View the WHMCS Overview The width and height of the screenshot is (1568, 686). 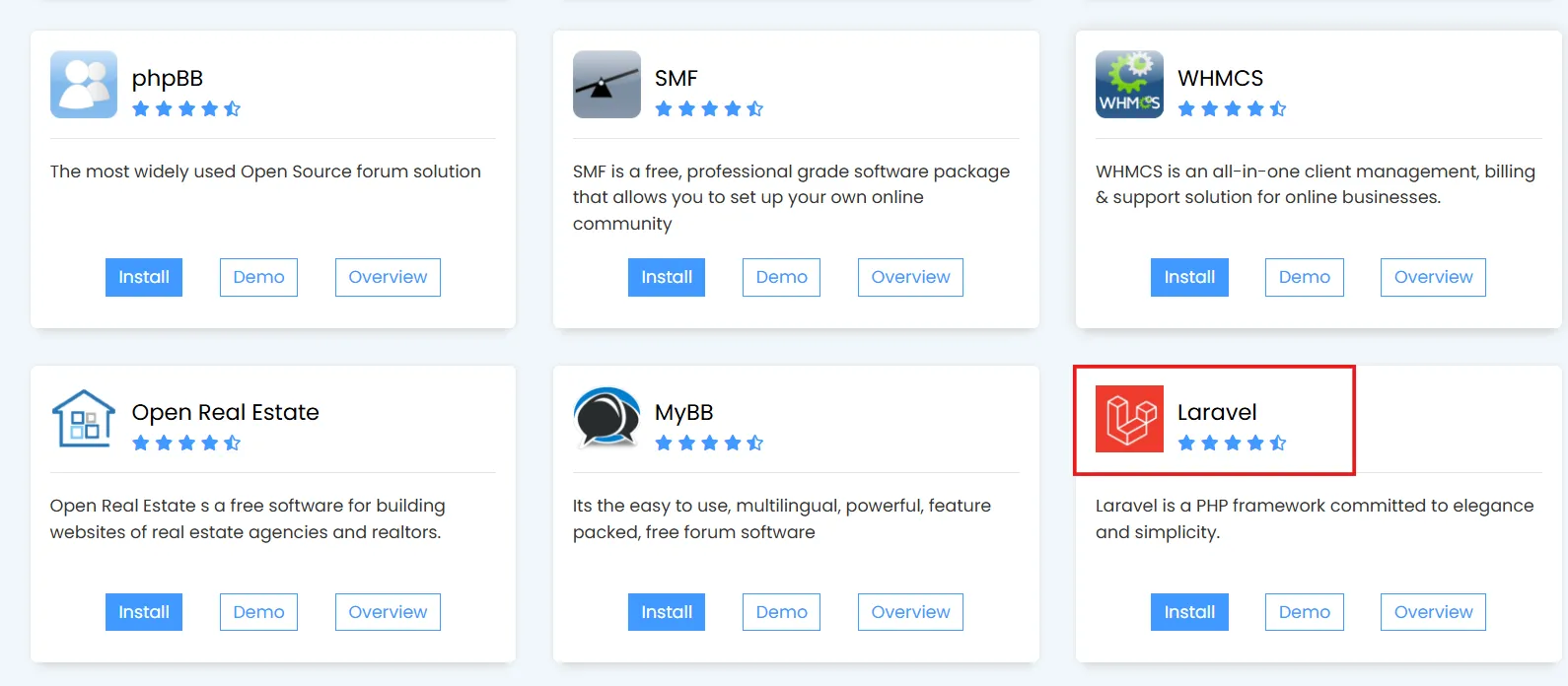(x=1433, y=277)
